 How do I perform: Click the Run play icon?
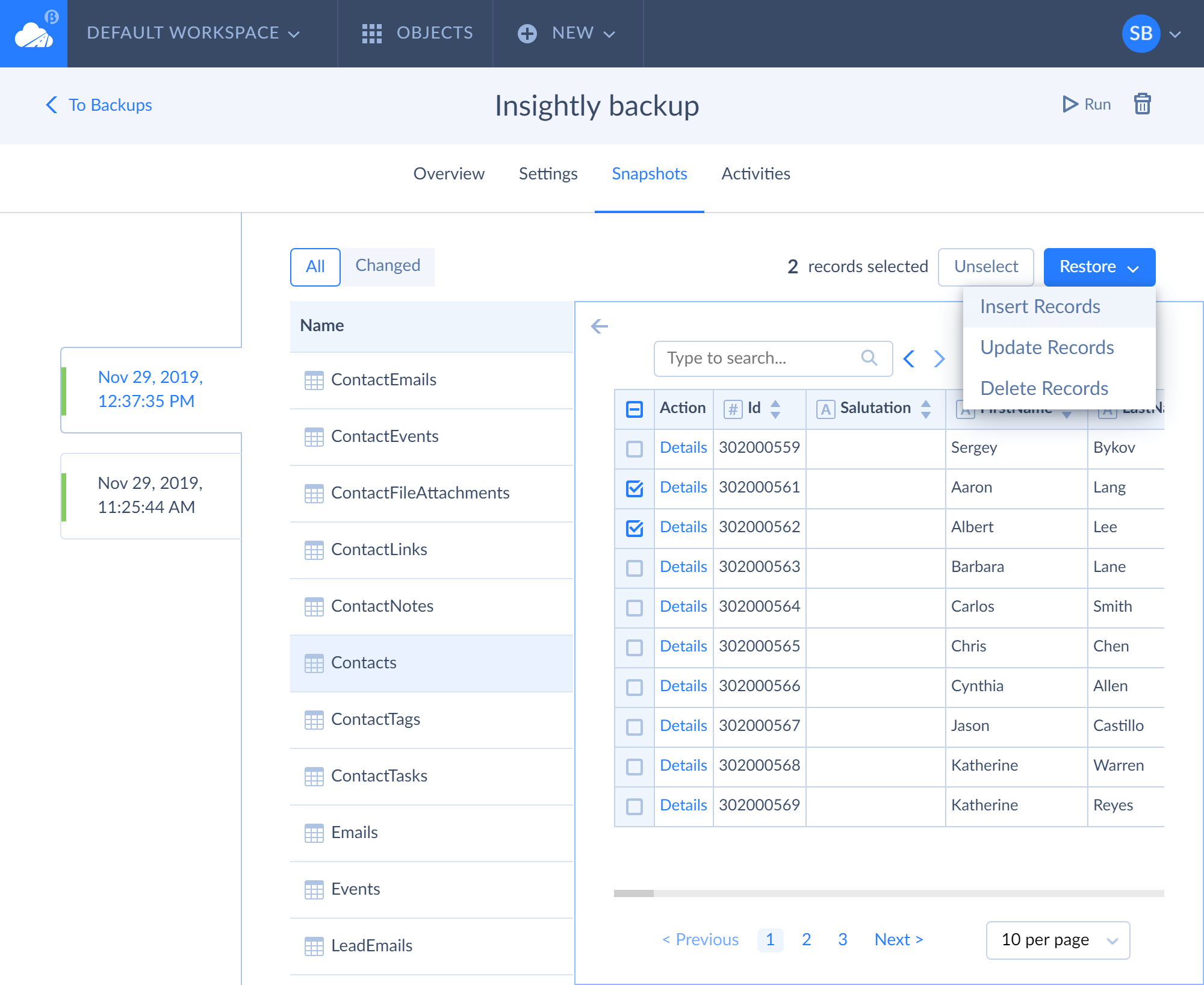1070,105
